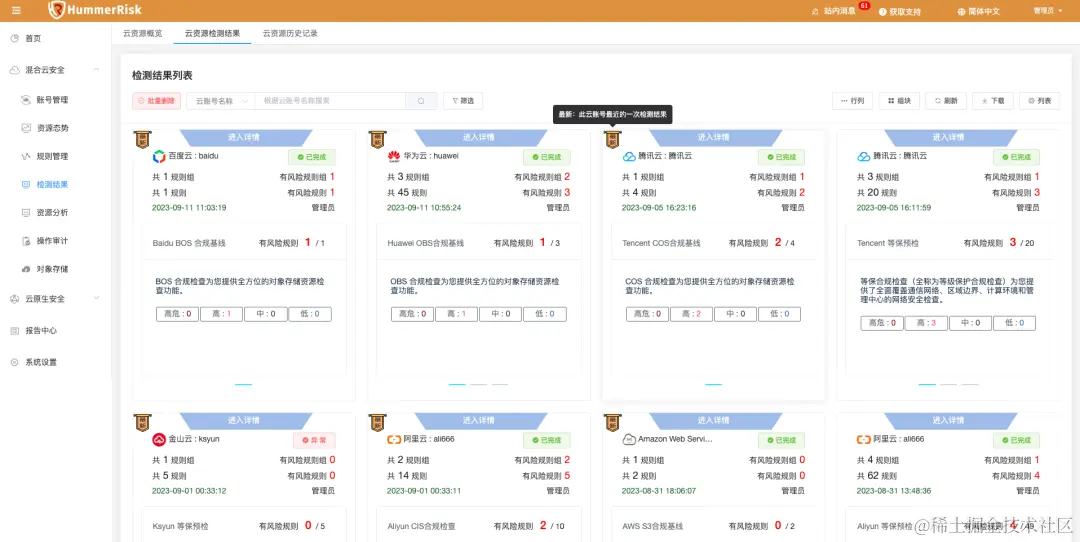Open the 简体中文 language selector
1080x542 pixels.
point(978,11)
